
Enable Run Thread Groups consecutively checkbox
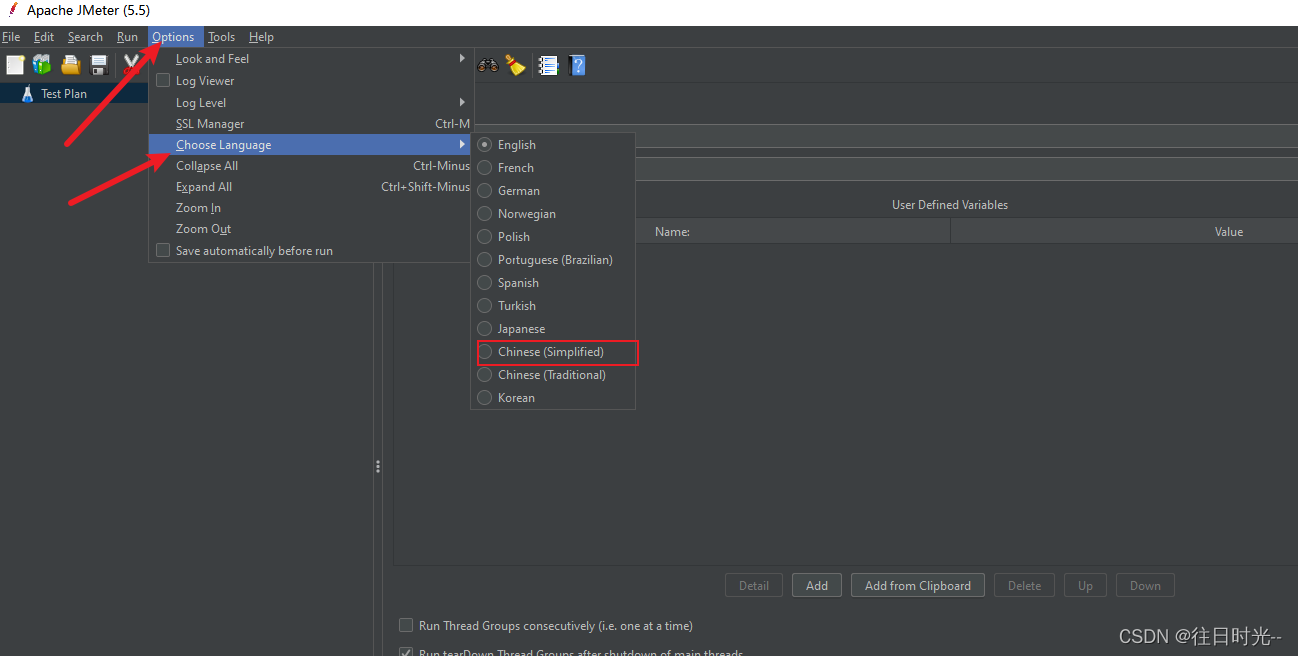tap(406, 625)
